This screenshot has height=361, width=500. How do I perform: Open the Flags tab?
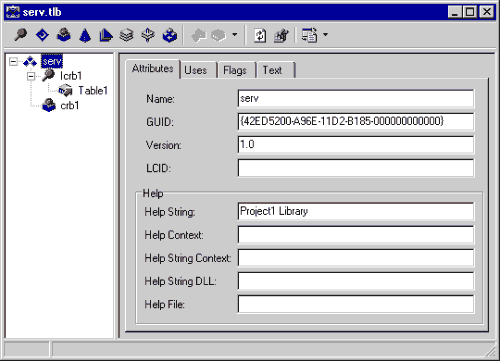(235, 70)
